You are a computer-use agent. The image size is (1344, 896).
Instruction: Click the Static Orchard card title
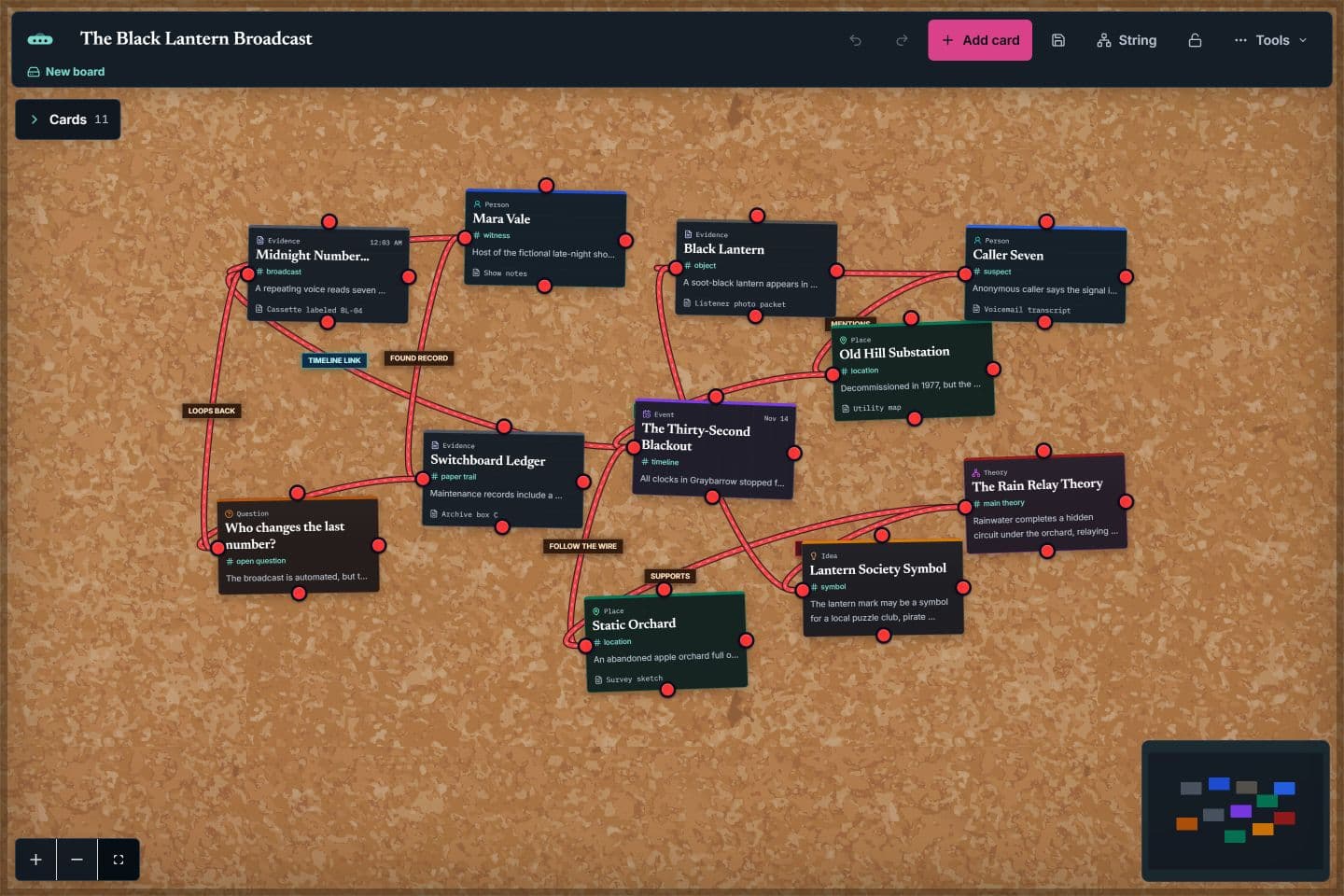tap(634, 624)
